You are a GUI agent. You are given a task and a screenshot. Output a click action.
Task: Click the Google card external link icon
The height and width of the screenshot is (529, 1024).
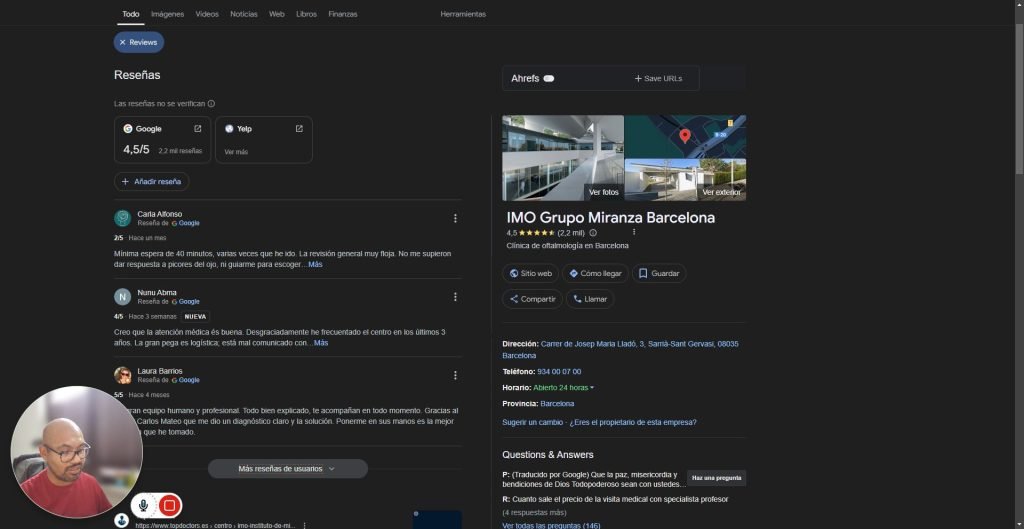click(198, 129)
